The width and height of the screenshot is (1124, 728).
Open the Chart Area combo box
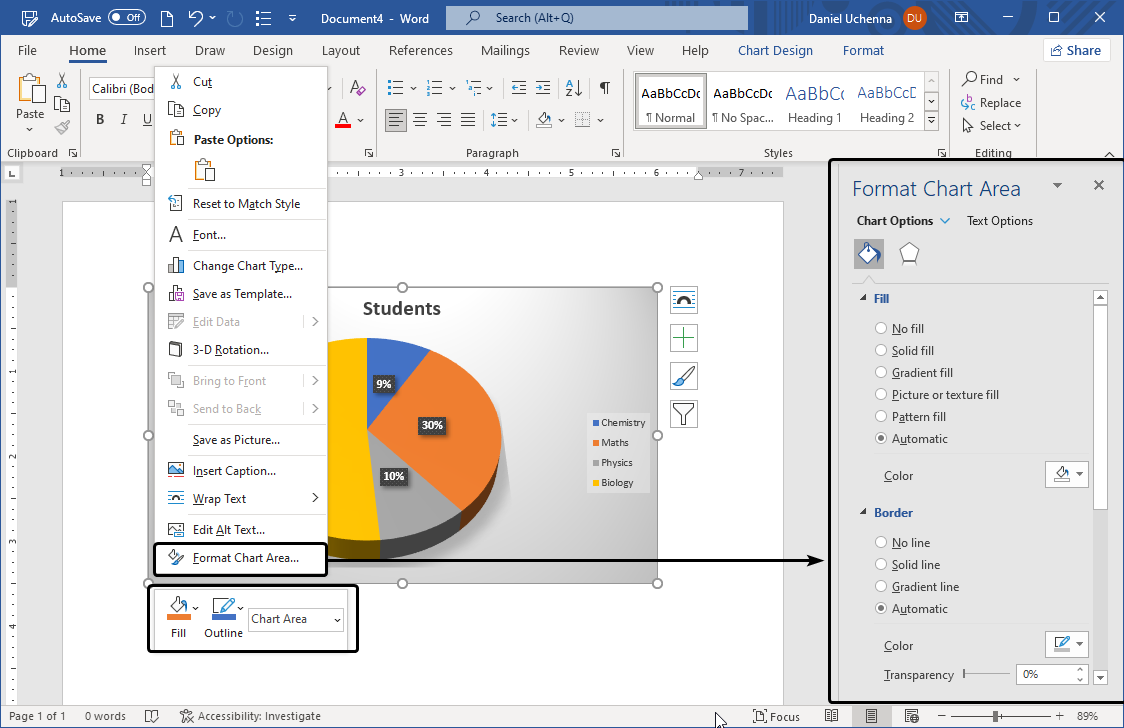point(296,619)
